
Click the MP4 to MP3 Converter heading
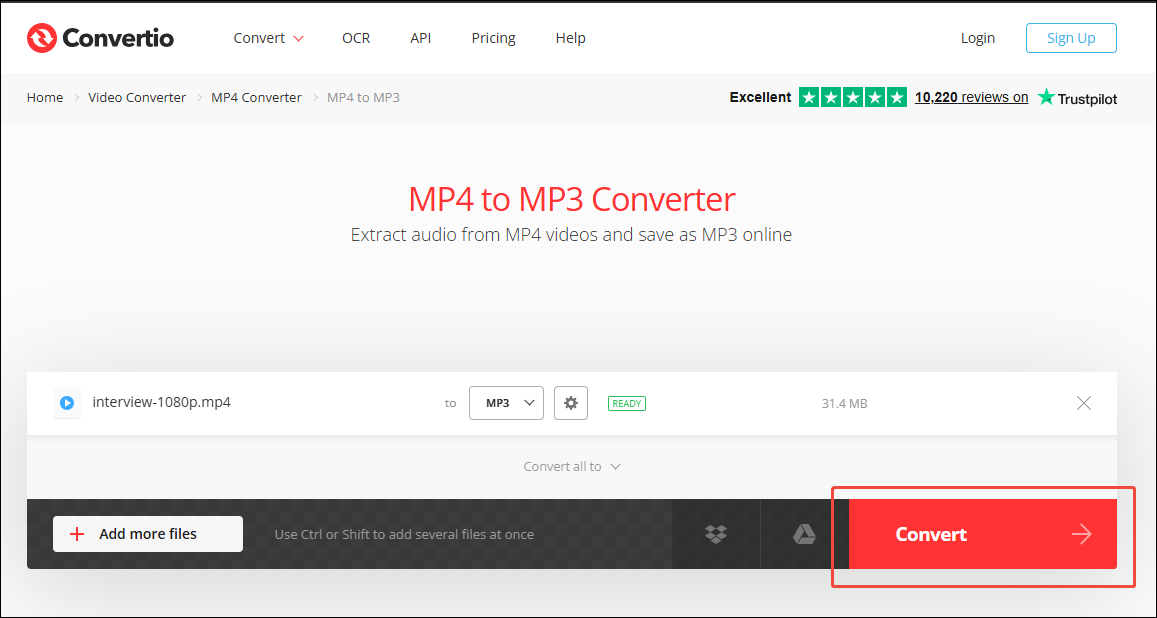[572, 199]
